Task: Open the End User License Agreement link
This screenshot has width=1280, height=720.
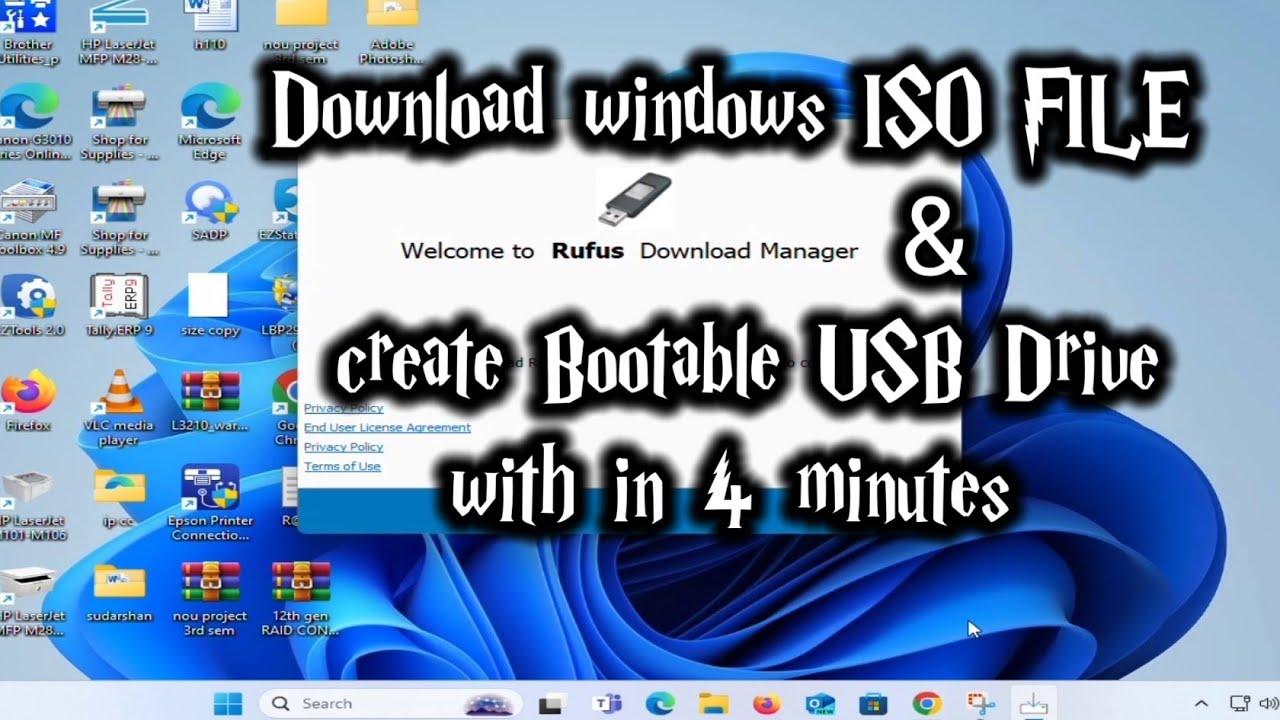Action: click(x=387, y=427)
